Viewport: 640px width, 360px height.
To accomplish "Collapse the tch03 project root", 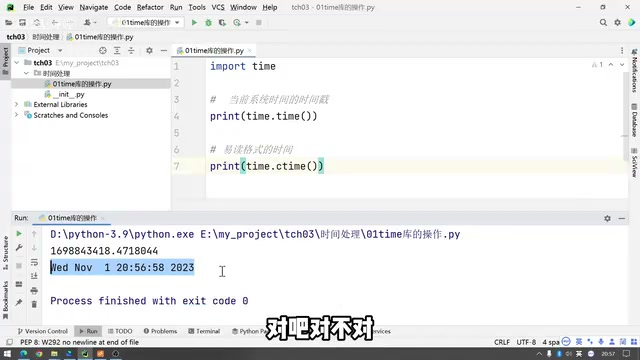I will (x=17, y=62).
